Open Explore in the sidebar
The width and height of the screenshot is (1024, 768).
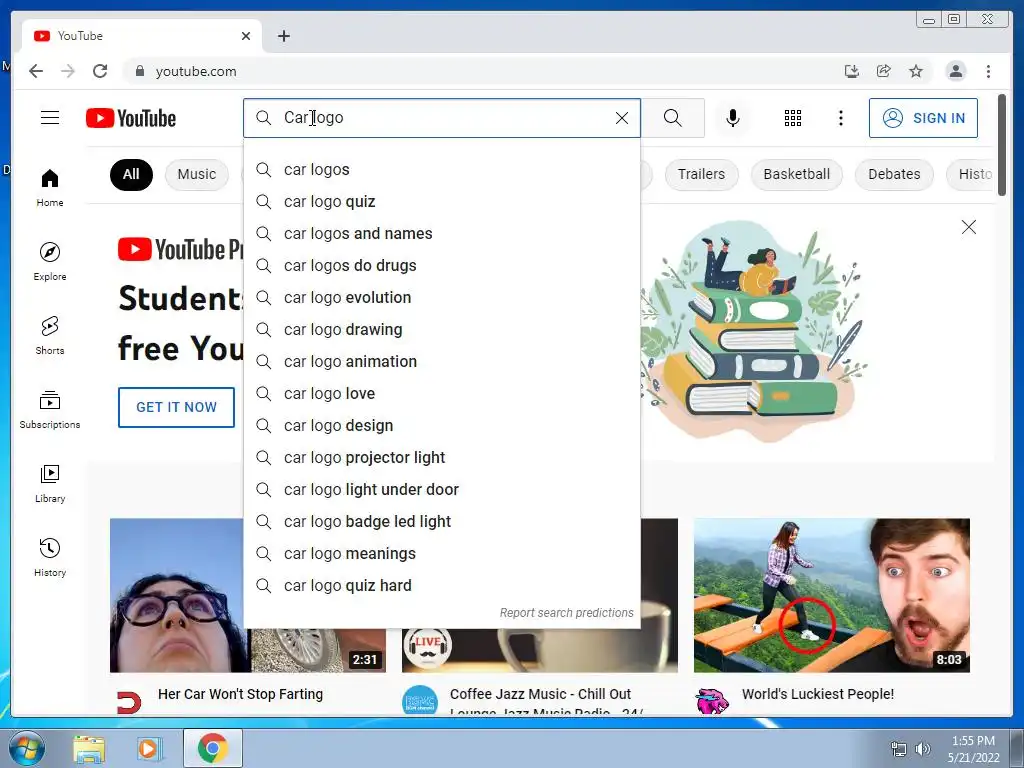click(50, 261)
